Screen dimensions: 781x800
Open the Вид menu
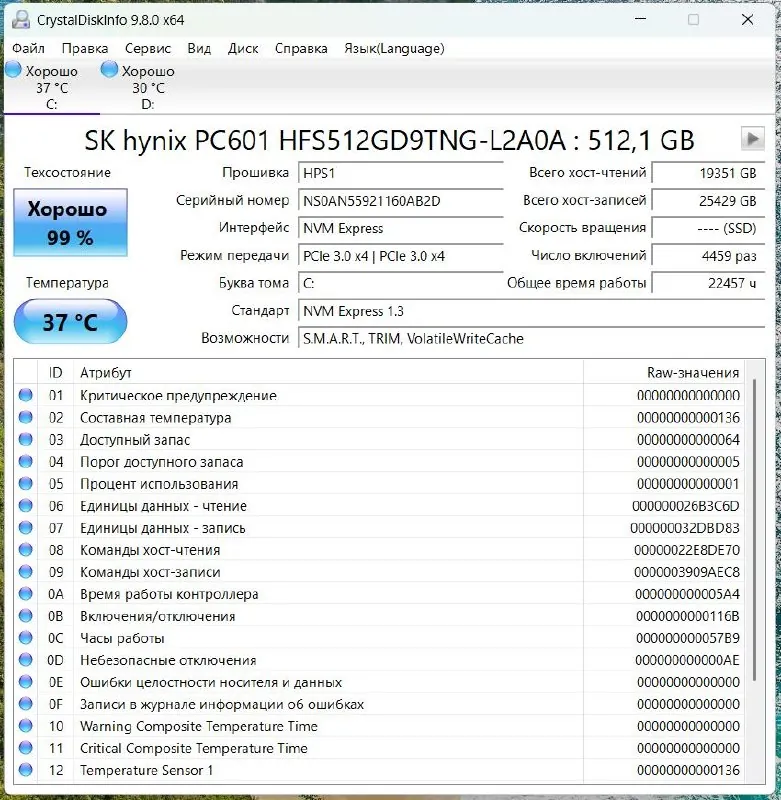point(199,48)
